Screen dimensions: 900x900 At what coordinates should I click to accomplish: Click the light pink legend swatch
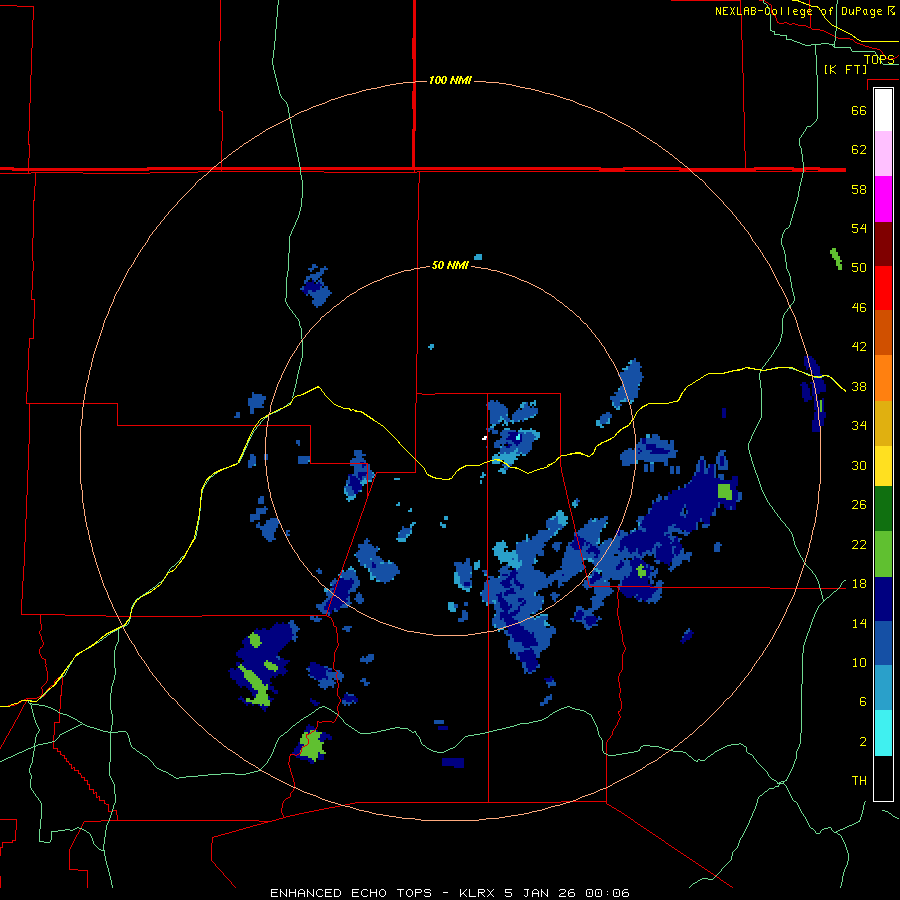click(x=883, y=154)
